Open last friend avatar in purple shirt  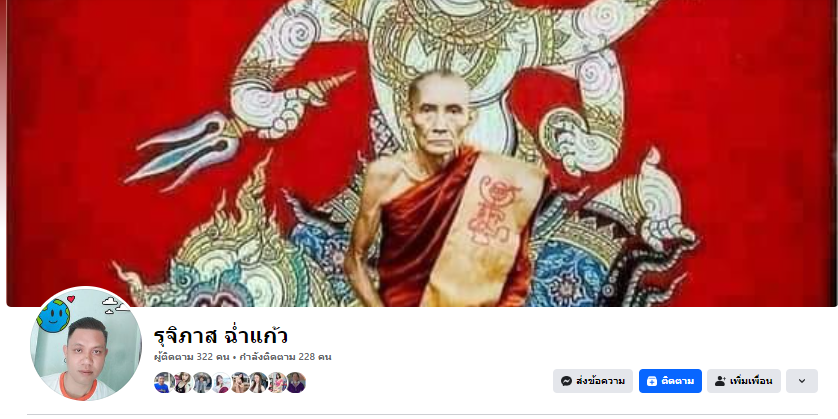296,383
